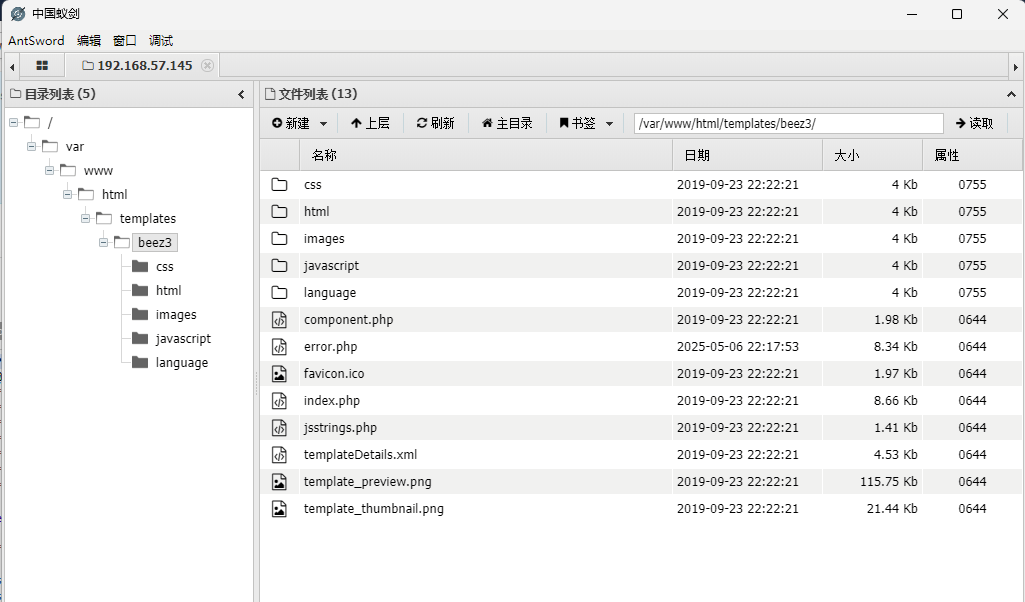The width and height of the screenshot is (1025, 602).
Task: Click the 115.75 Kb size cell
Action: point(888,482)
